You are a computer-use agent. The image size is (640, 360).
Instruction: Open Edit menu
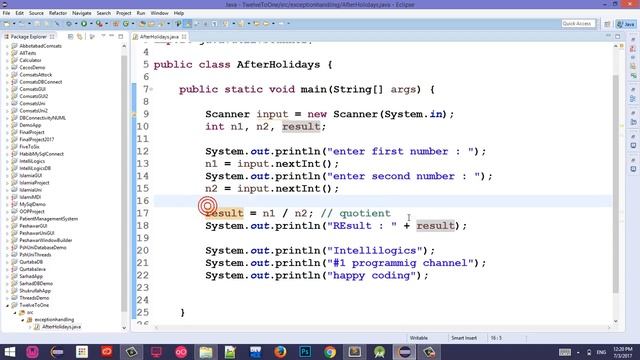click(x=19, y=13)
